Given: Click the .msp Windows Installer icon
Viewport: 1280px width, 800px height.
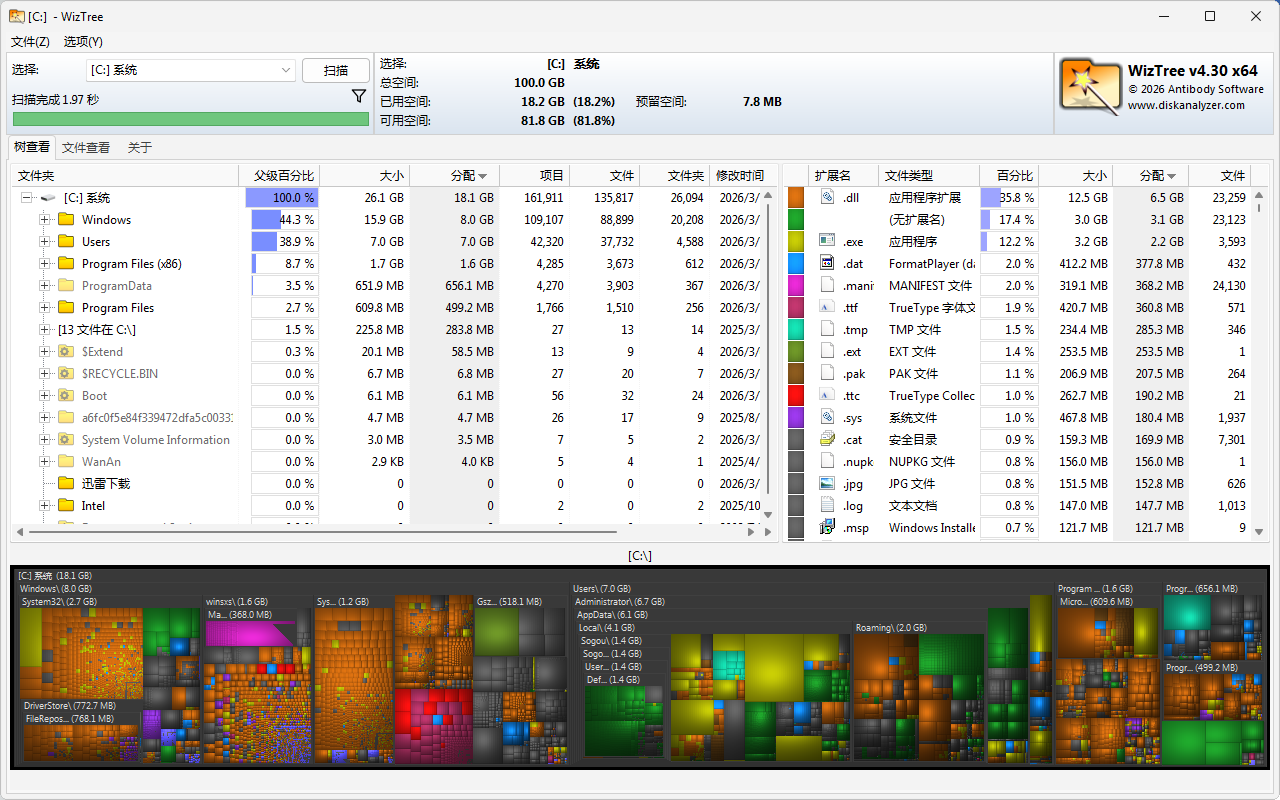Looking at the screenshot, I should [x=827, y=528].
